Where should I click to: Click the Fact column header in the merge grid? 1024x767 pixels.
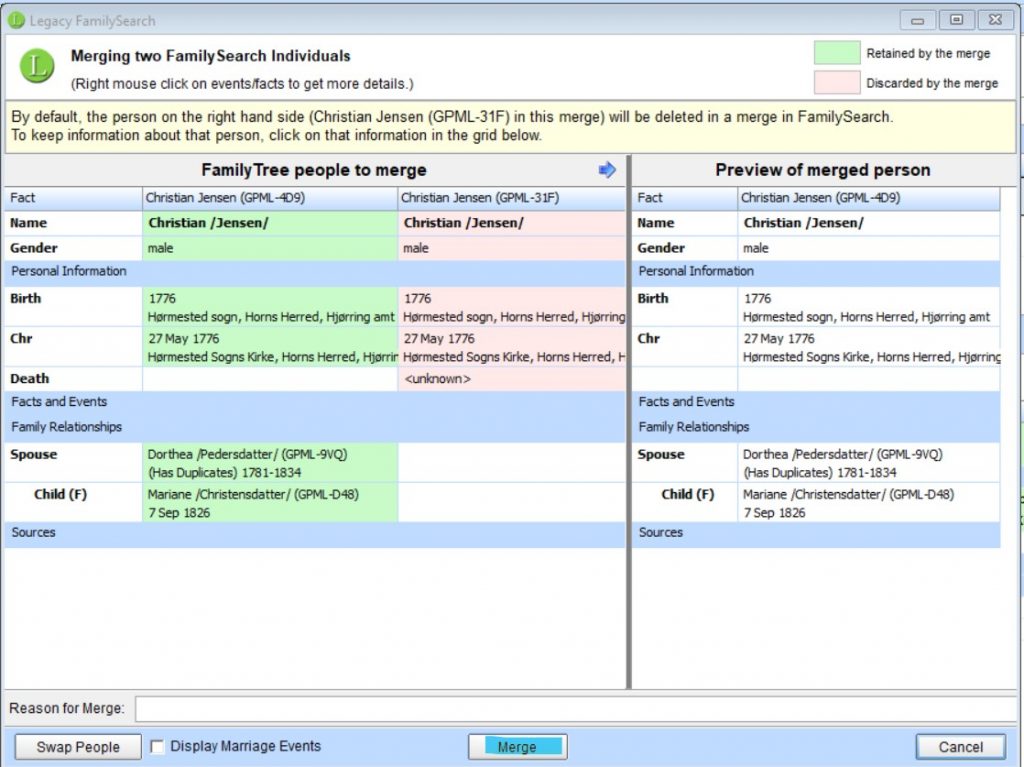pyautogui.click(x=73, y=198)
